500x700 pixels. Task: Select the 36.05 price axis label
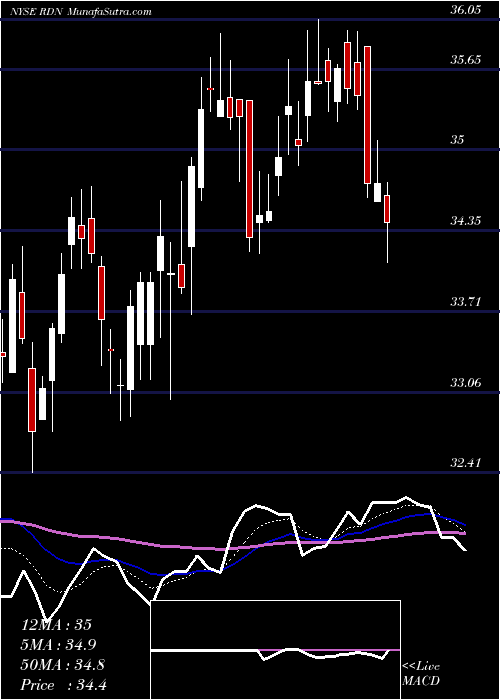465,10
